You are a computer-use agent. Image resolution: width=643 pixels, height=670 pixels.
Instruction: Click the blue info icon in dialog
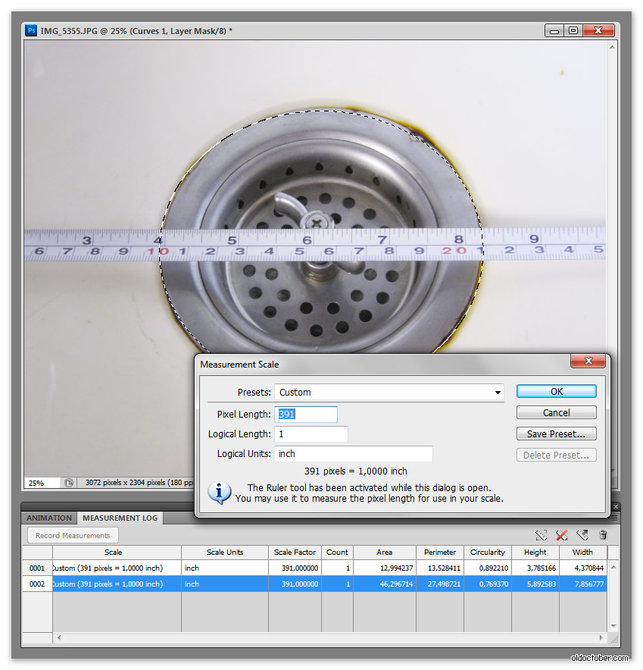(x=219, y=492)
